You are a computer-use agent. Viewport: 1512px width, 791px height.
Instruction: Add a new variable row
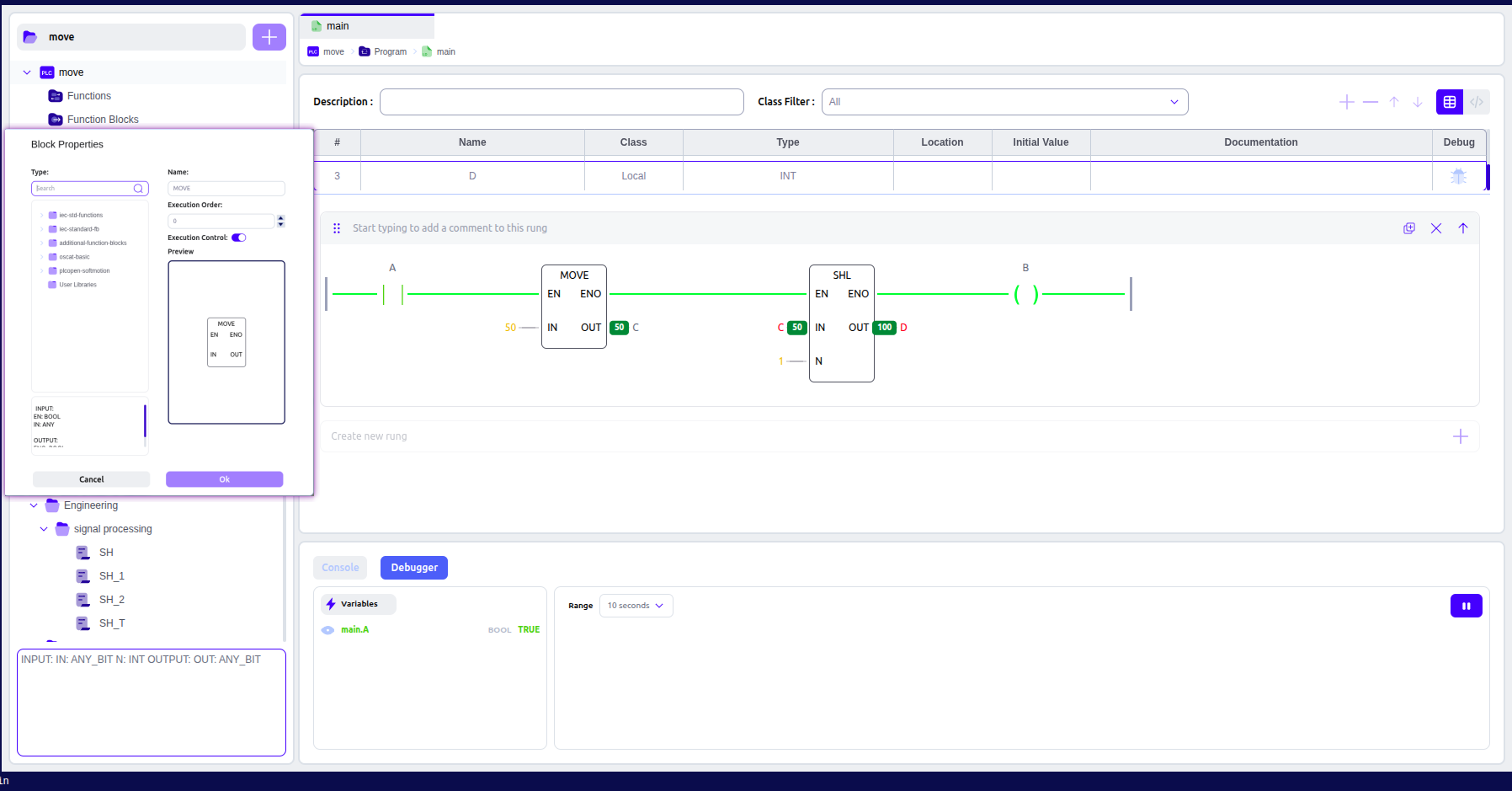click(1347, 102)
